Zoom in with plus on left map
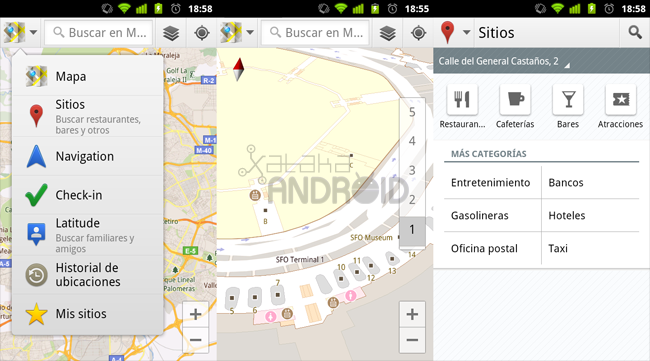The width and height of the screenshot is (650, 361). point(195,314)
